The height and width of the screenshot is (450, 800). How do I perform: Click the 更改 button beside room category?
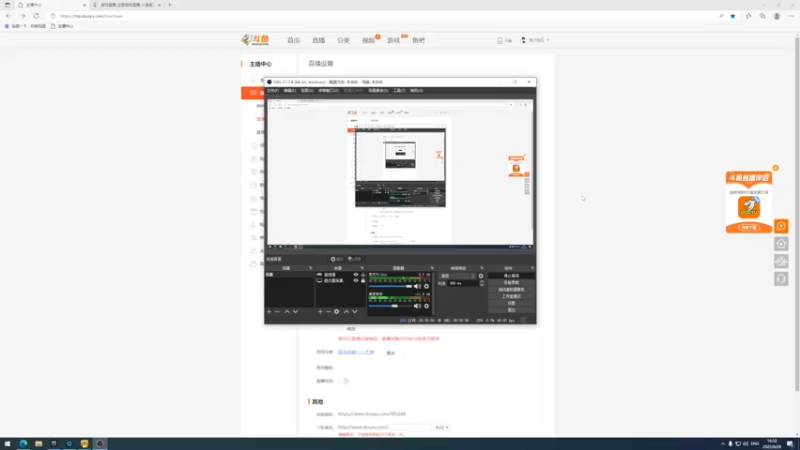point(391,353)
